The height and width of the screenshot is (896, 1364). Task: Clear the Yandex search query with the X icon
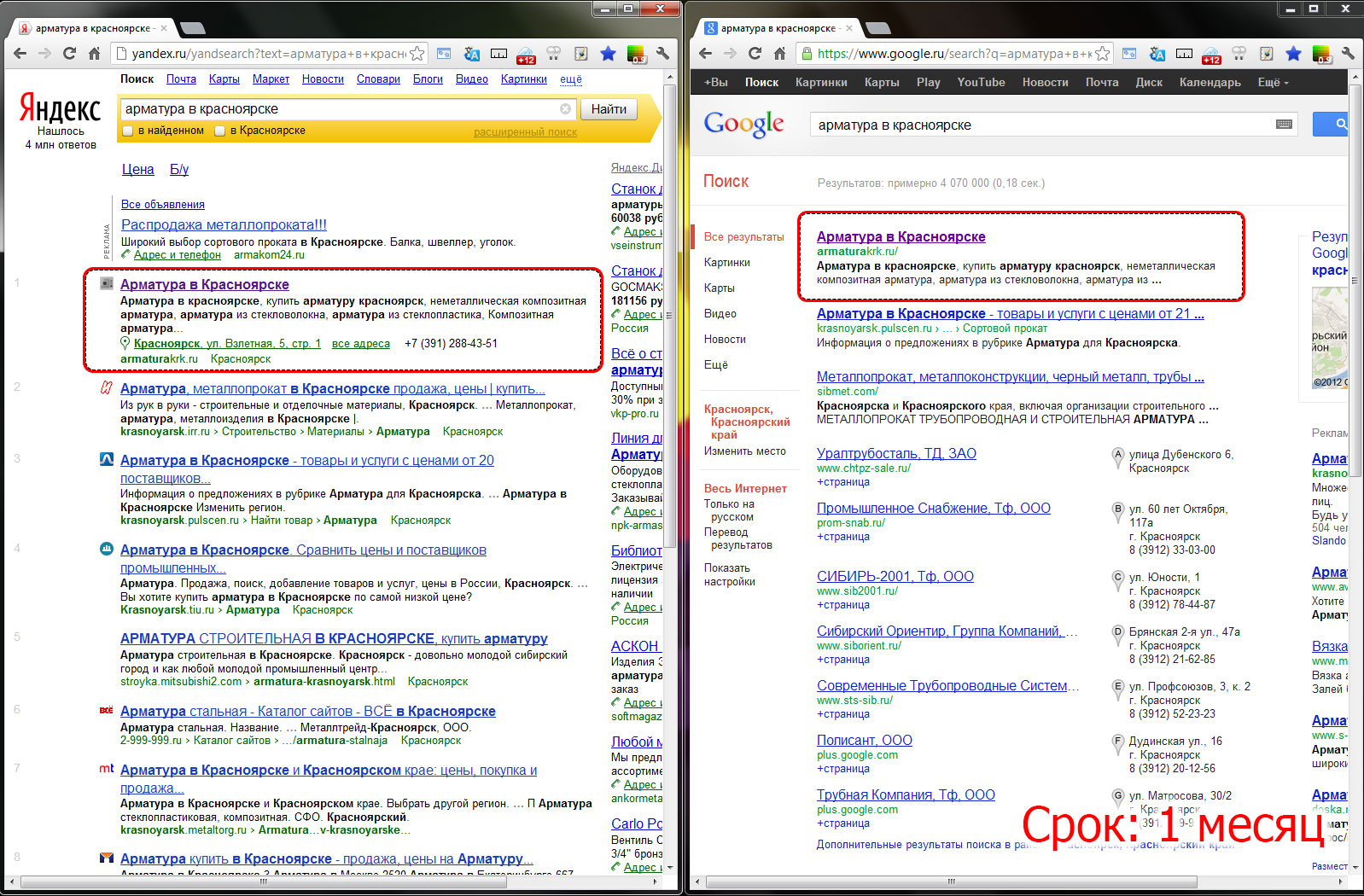[565, 109]
